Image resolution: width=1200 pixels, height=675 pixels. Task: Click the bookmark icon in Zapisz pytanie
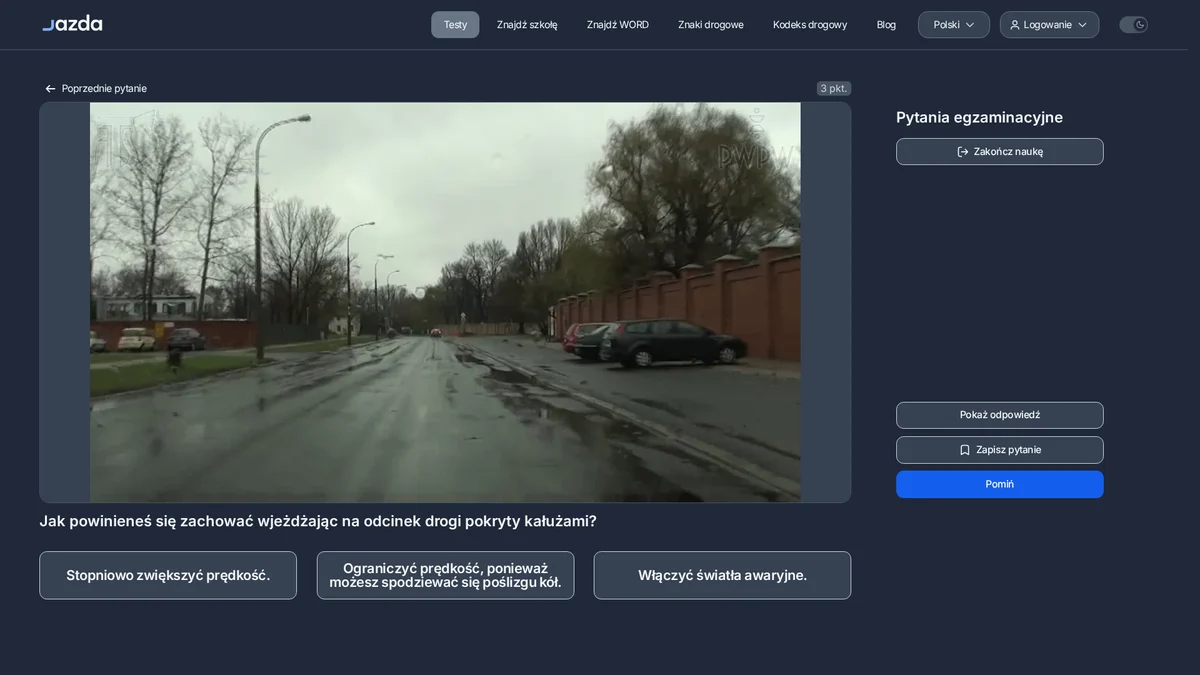[965, 450]
